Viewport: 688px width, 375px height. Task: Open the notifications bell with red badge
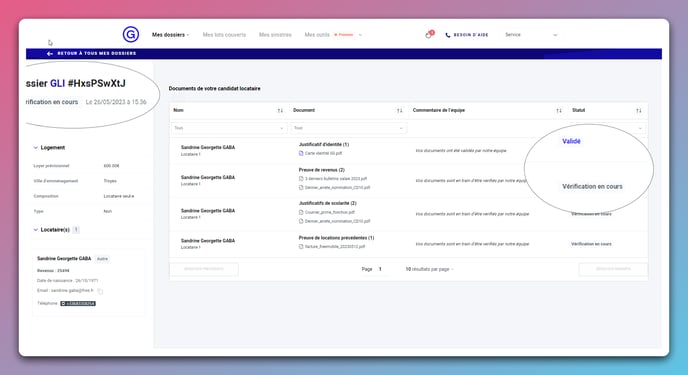pos(429,35)
